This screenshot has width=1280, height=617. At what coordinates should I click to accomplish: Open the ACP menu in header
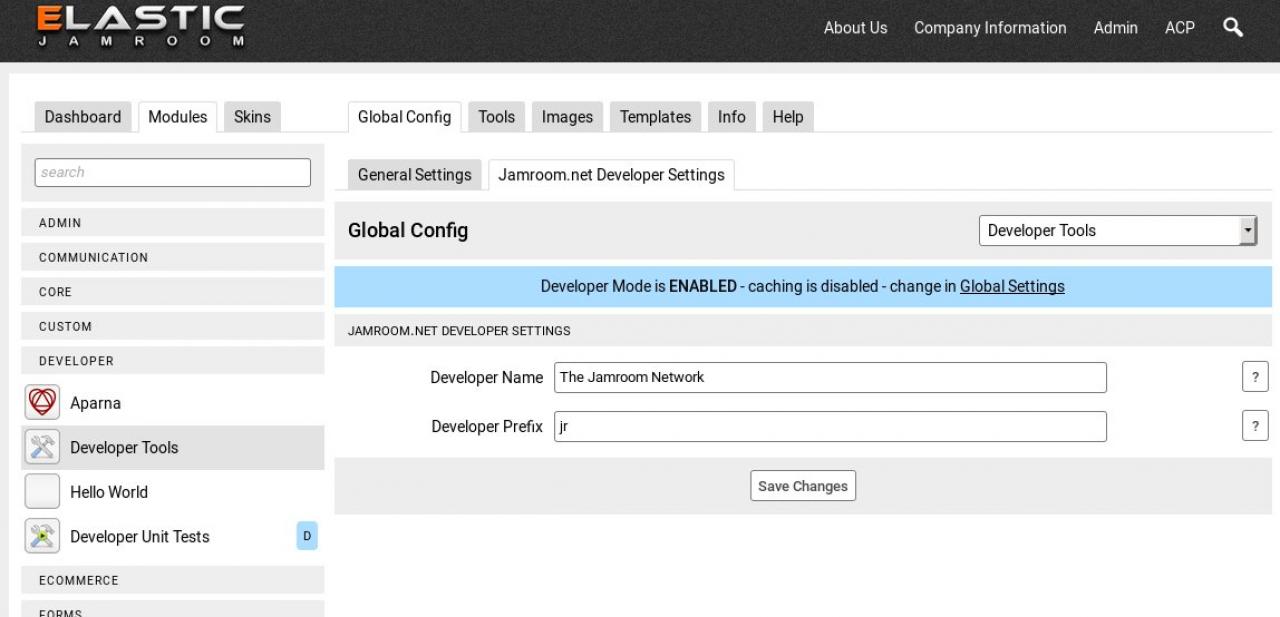1180,28
